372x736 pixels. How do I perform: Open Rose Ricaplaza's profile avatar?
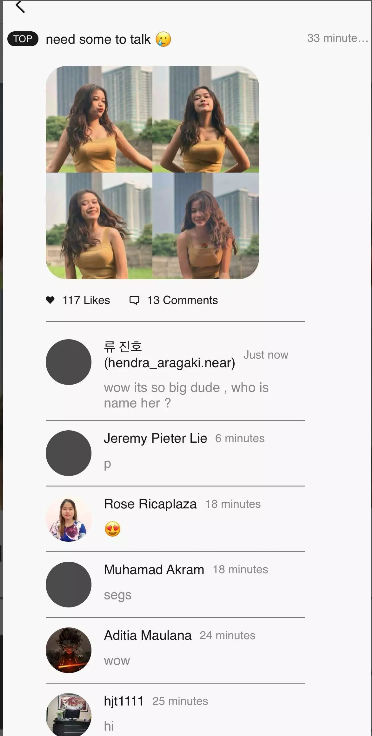click(68, 519)
